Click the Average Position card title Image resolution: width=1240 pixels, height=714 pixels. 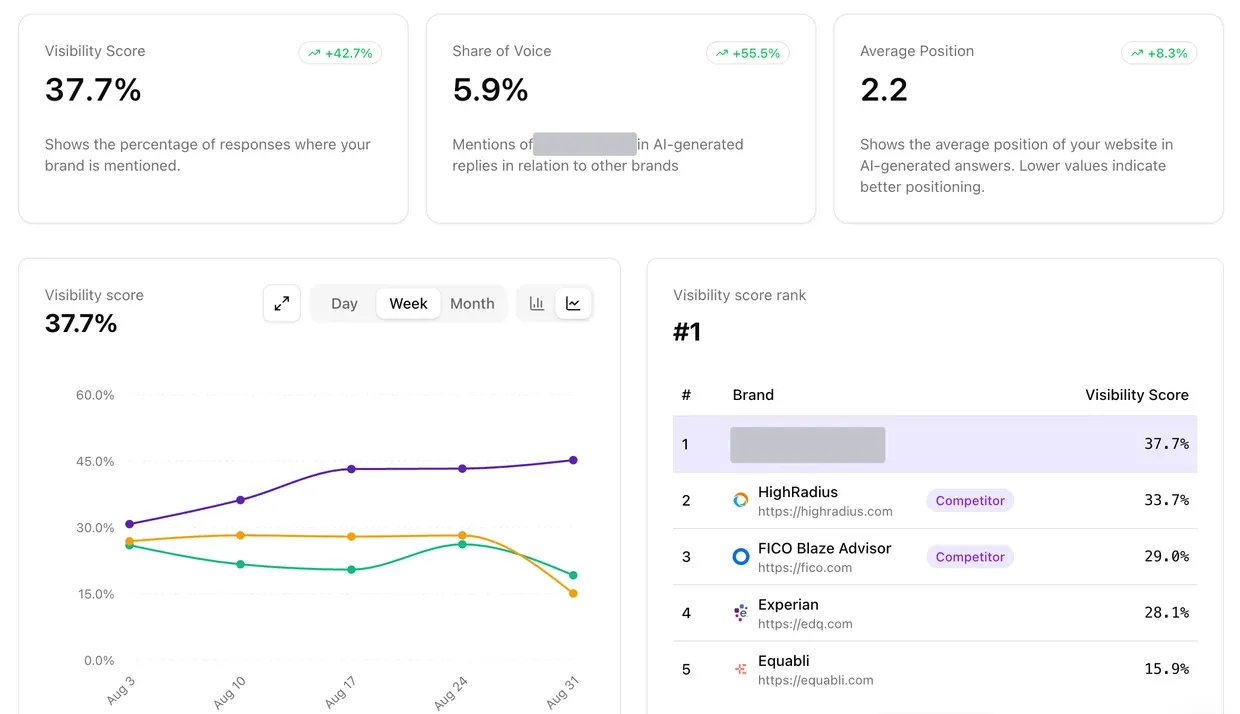917,51
